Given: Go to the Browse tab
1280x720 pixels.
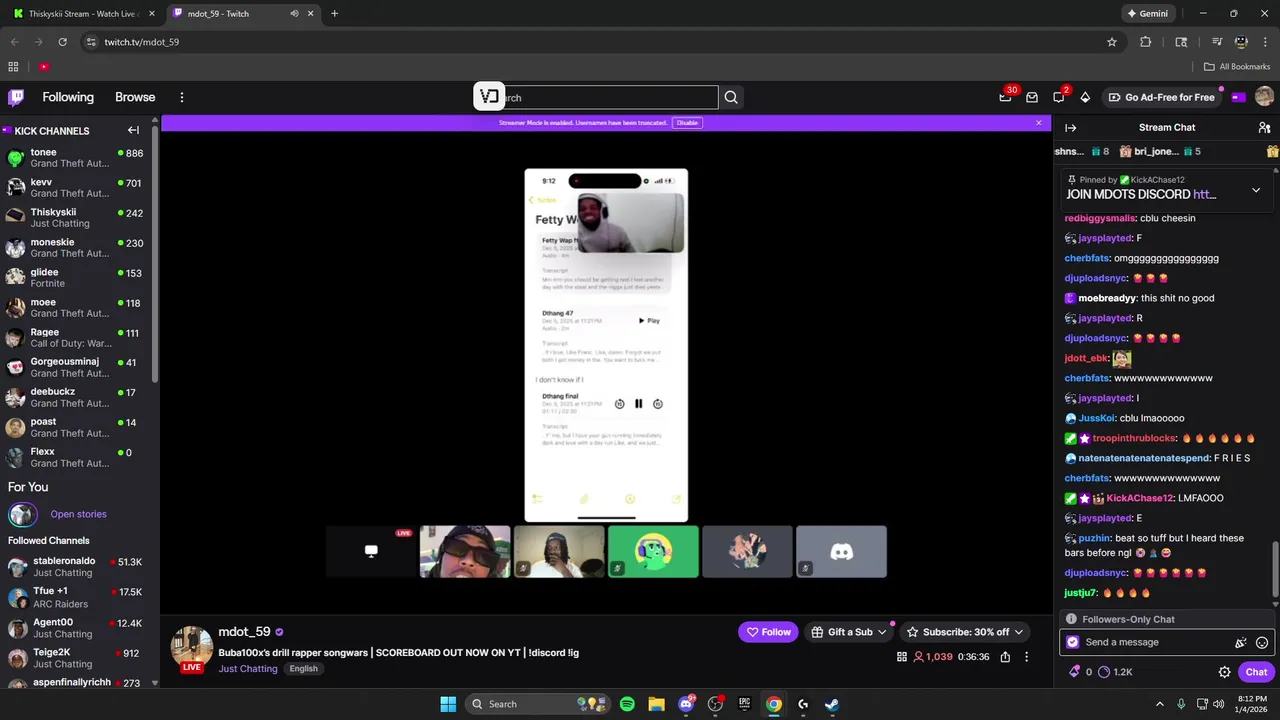Looking at the screenshot, I should tap(135, 97).
